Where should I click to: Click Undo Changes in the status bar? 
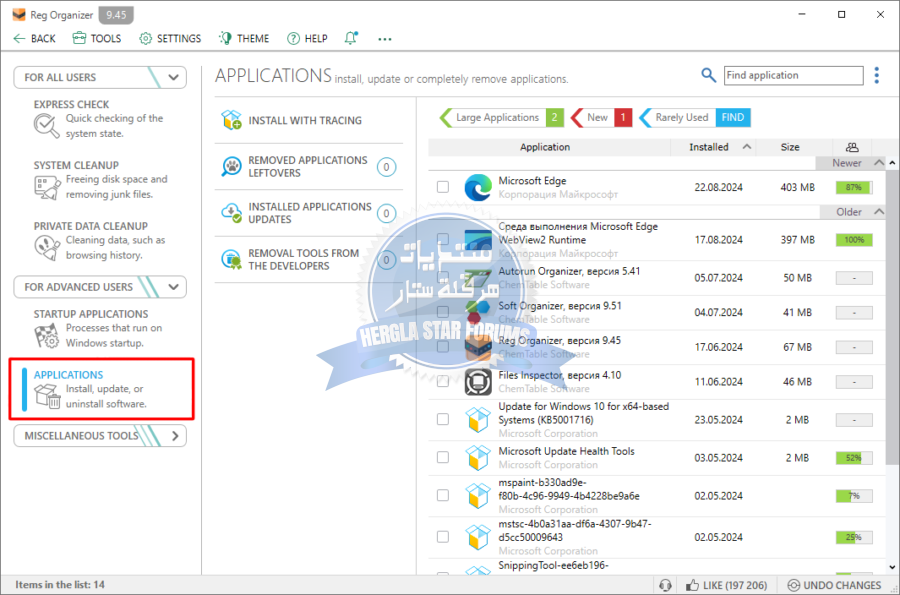click(x=835, y=585)
